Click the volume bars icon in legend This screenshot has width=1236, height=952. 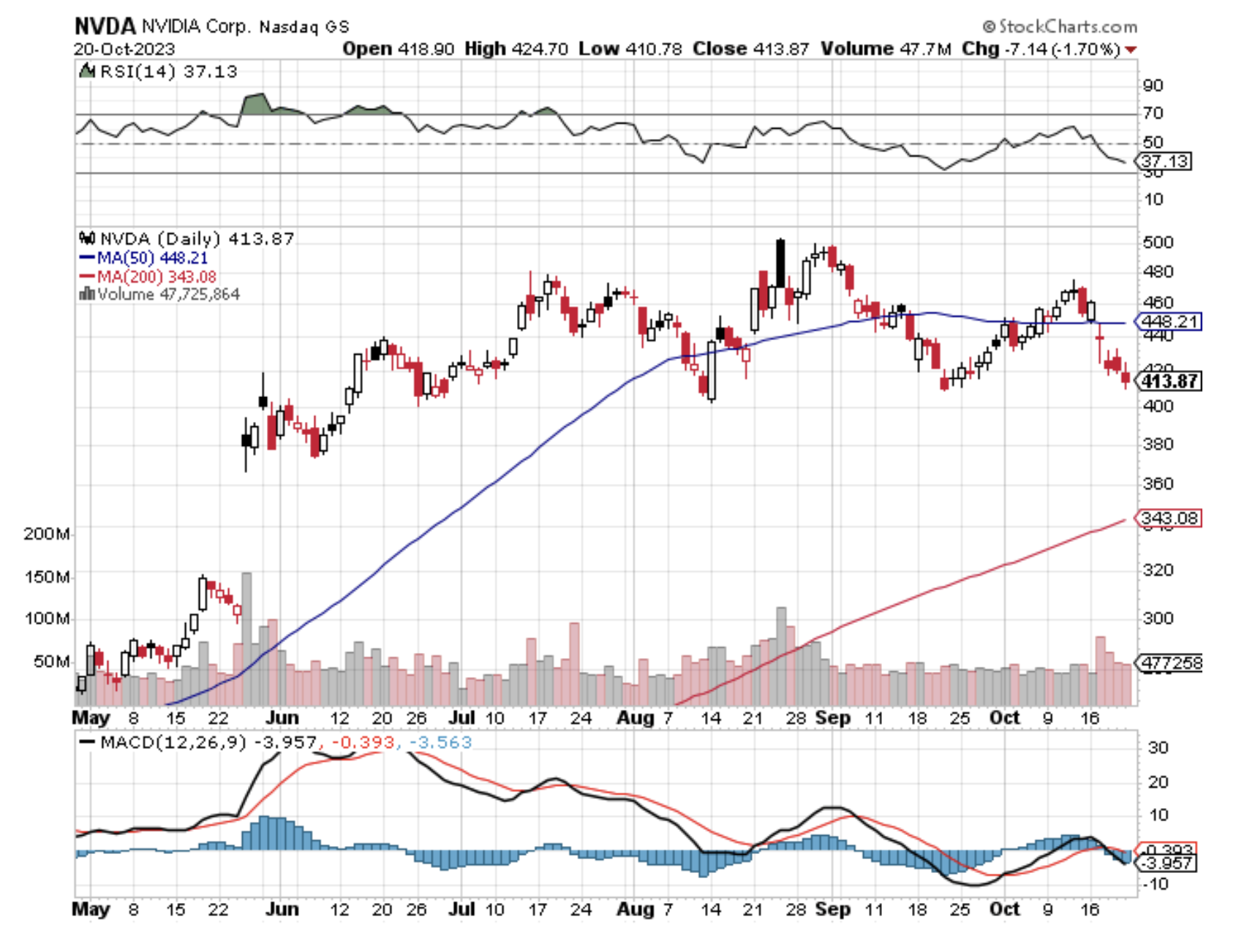point(86,294)
